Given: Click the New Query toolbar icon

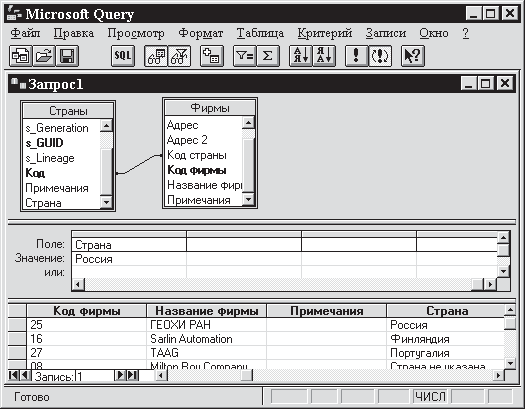Looking at the screenshot, I should [x=20, y=56].
